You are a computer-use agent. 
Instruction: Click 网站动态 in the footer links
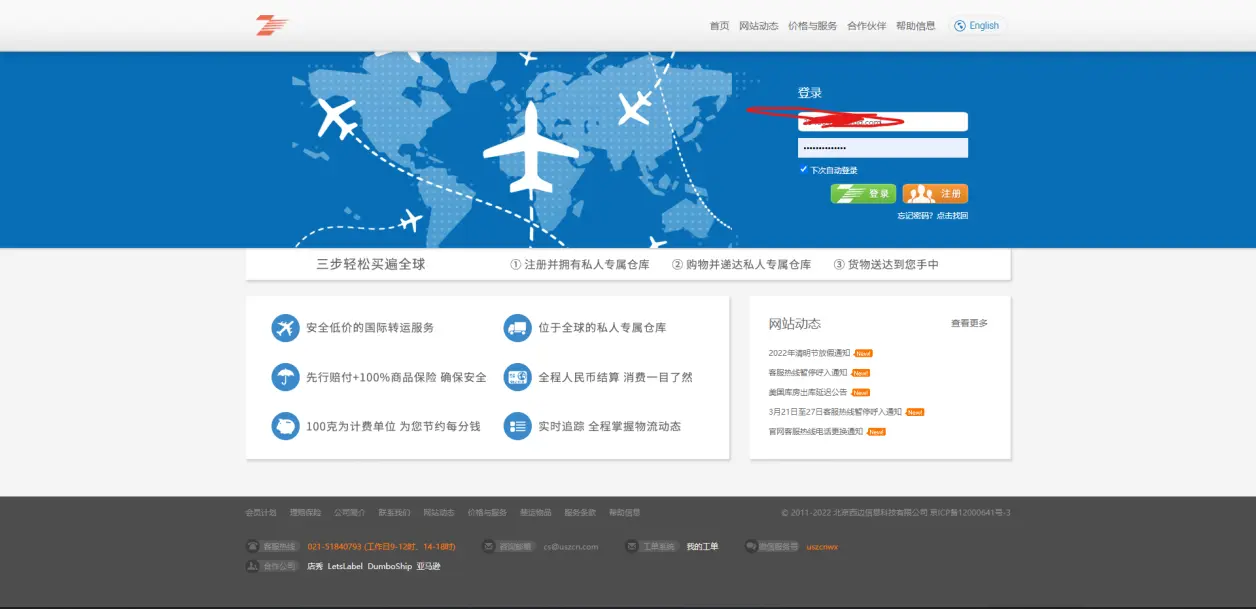click(439, 513)
